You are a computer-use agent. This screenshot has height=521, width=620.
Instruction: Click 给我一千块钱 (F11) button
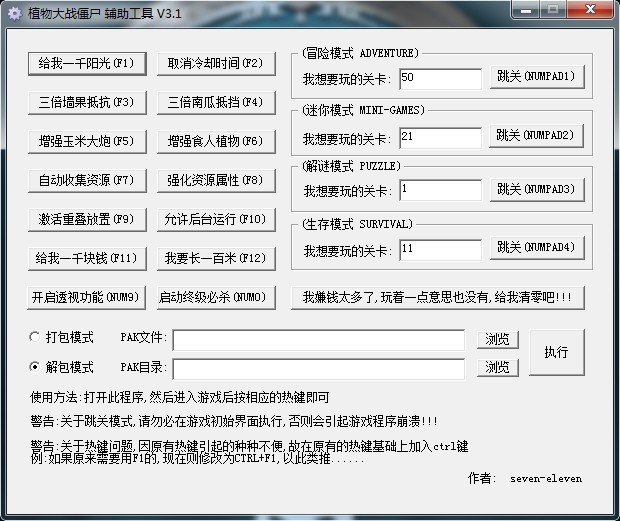point(87,259)
